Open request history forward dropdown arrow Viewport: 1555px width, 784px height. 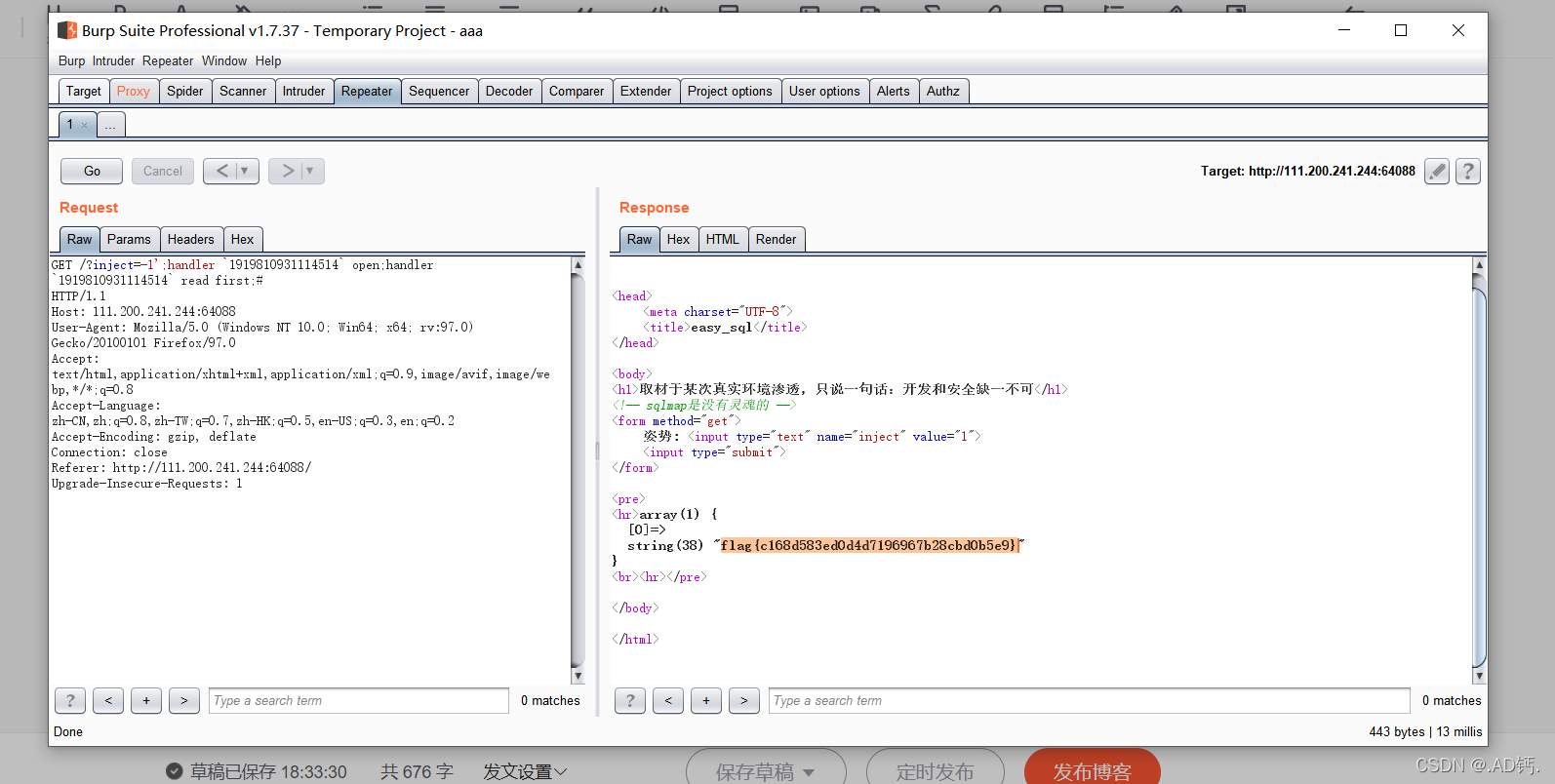[x=310, y=171]
